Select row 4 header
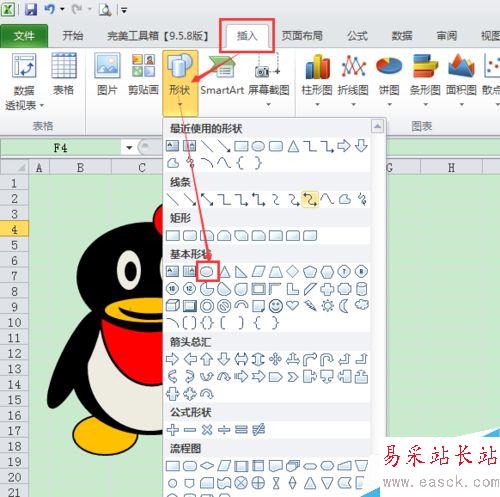500x497 pixels. pyautogui.click(x=14, y=230)
